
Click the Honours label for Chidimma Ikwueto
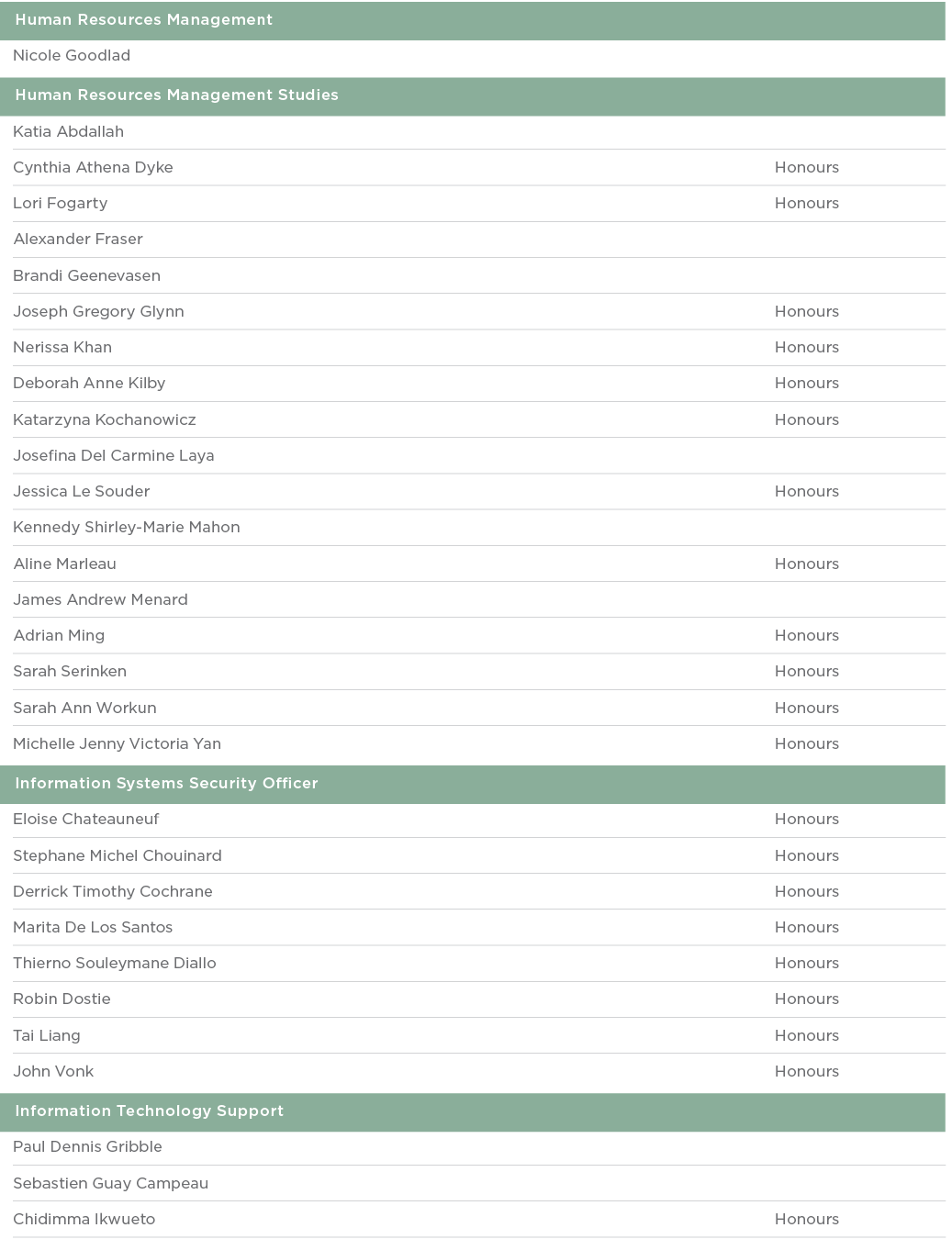806,1220
